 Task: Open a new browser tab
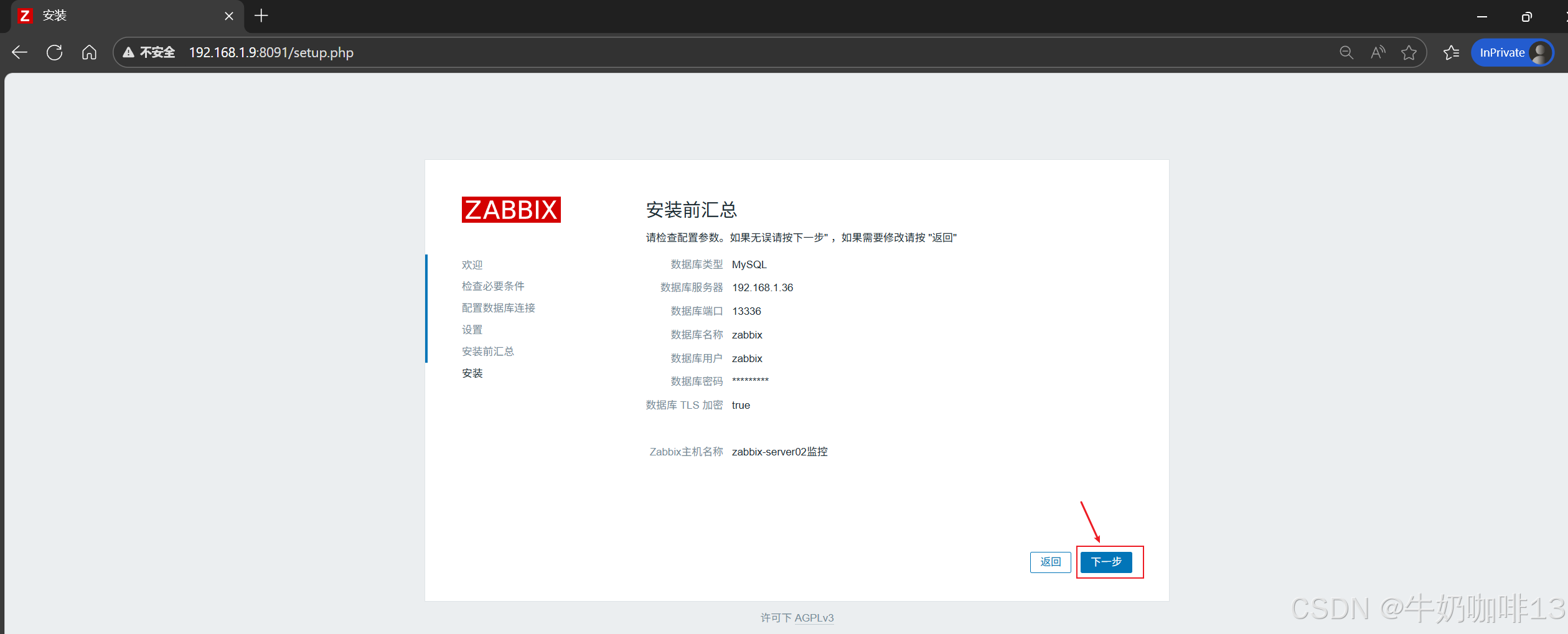(x=261, y=16)
